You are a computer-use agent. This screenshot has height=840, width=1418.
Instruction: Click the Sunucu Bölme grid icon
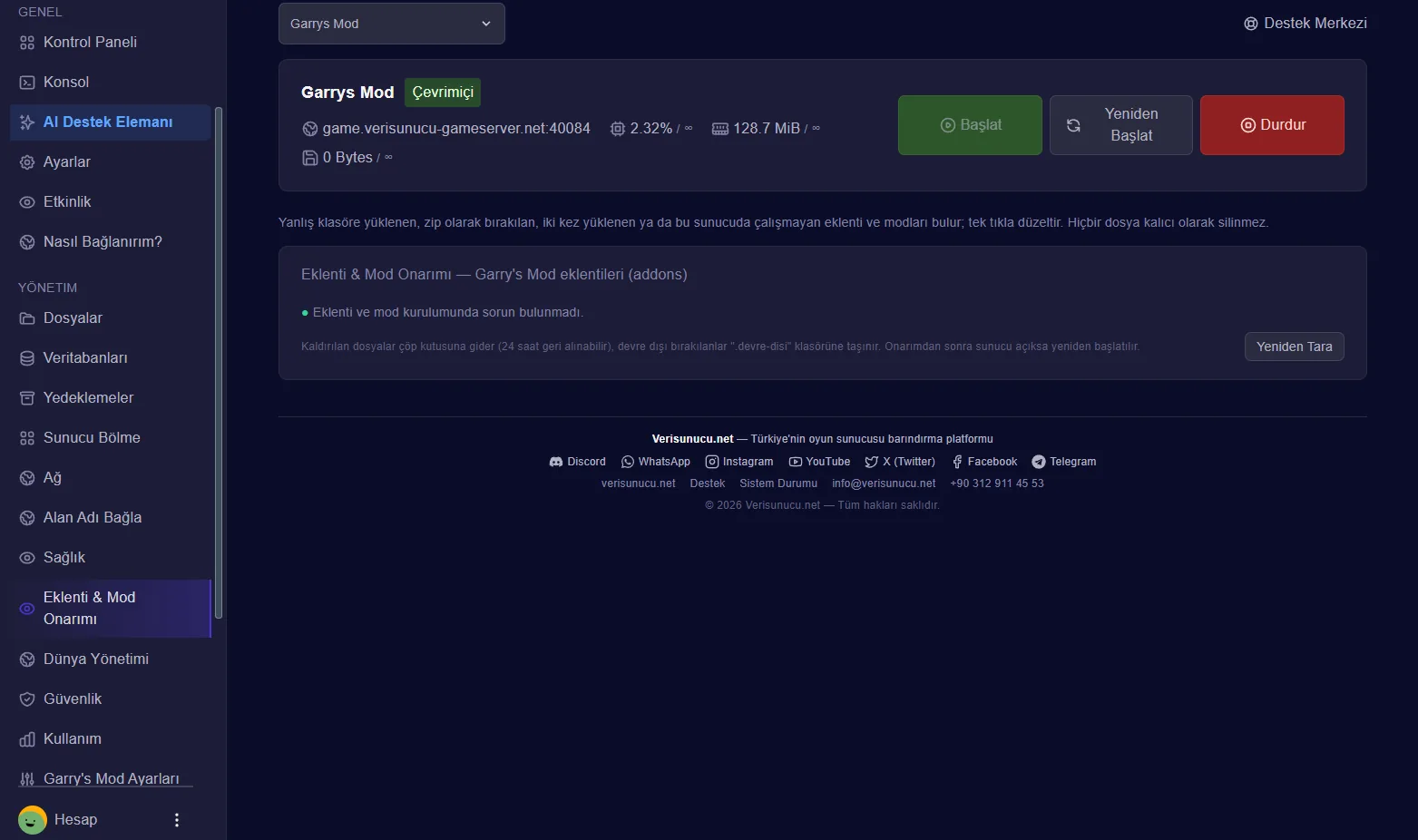[27, 437]
